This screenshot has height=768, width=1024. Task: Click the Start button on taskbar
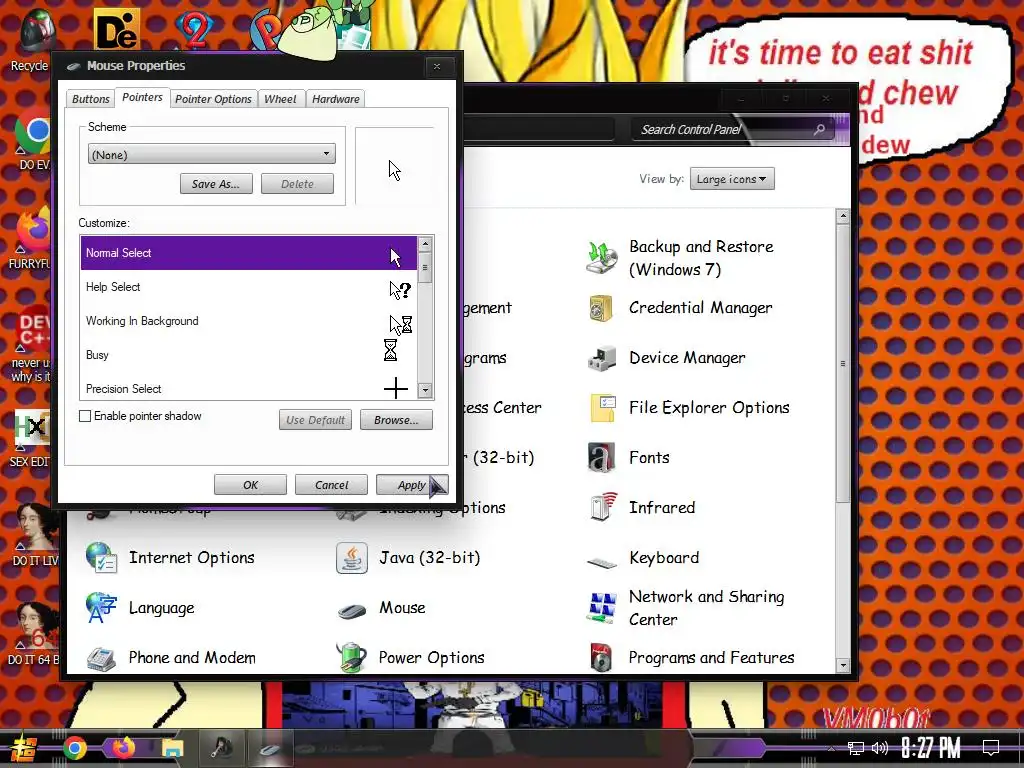point(23,748)
